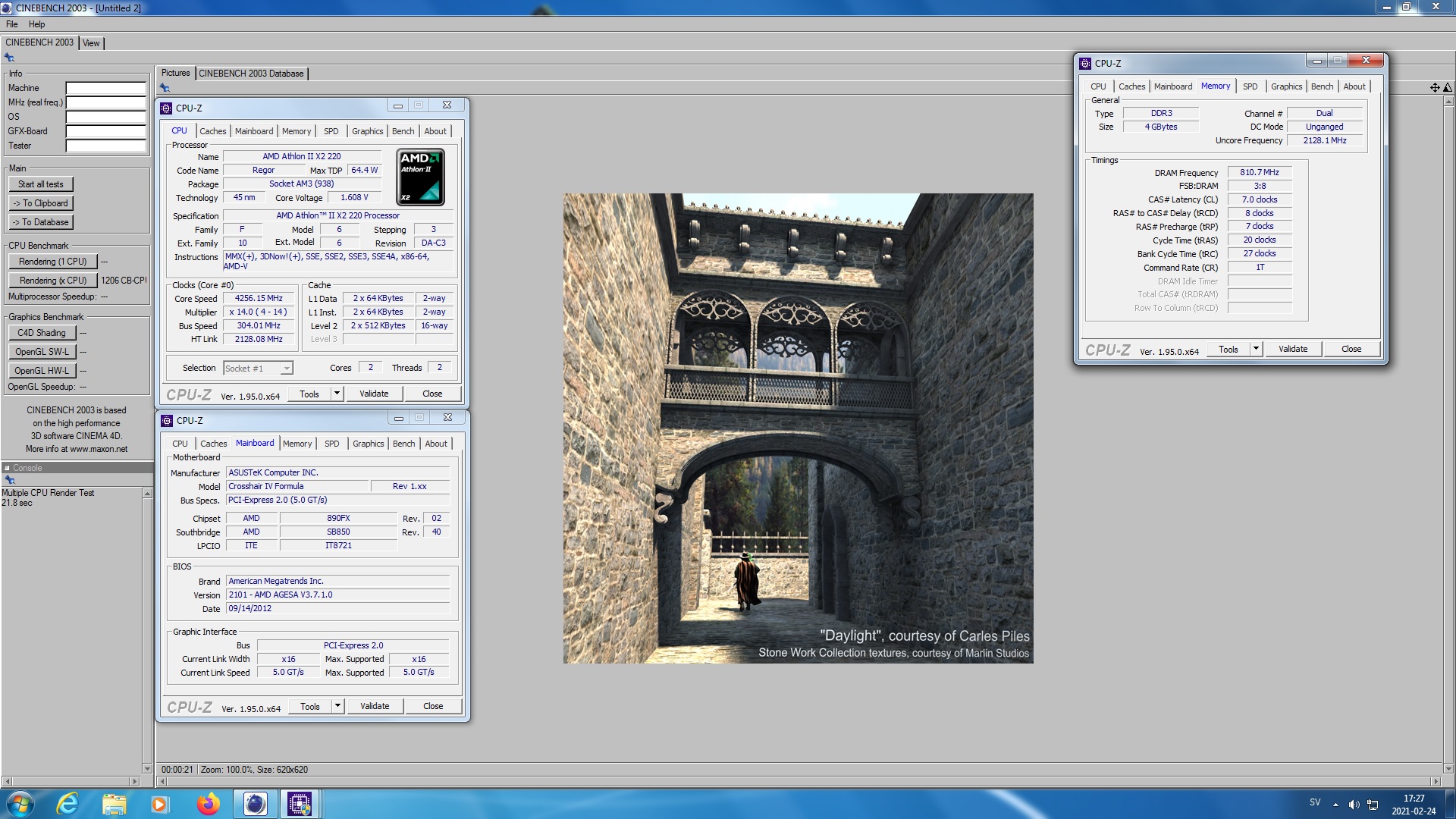Click into MHz (real freq.) field

(x=105, y=102)
